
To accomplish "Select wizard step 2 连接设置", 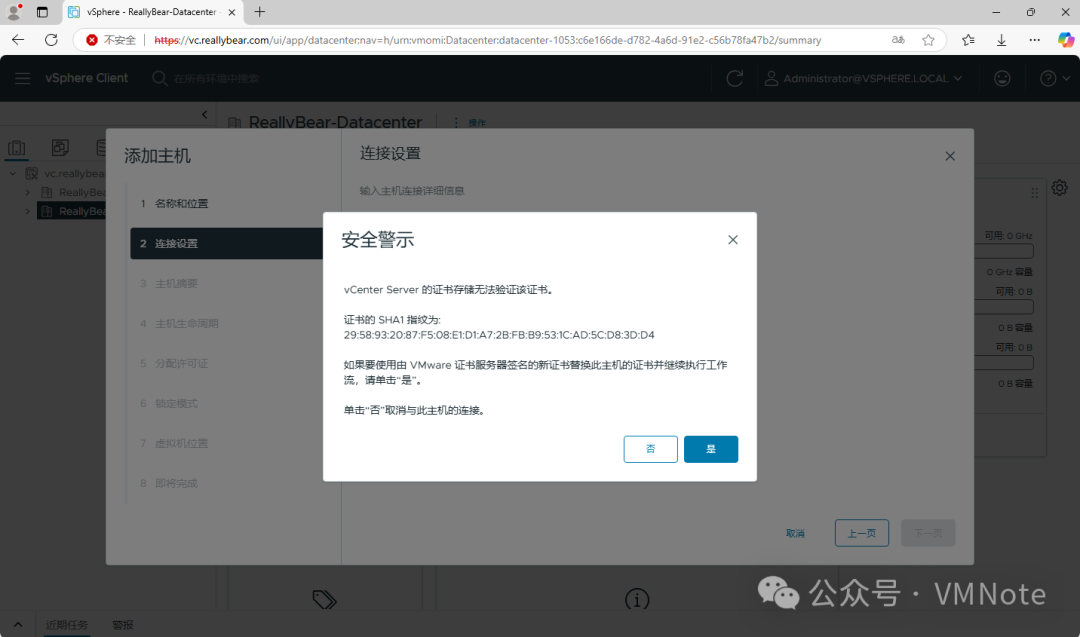I will (226, 244).
